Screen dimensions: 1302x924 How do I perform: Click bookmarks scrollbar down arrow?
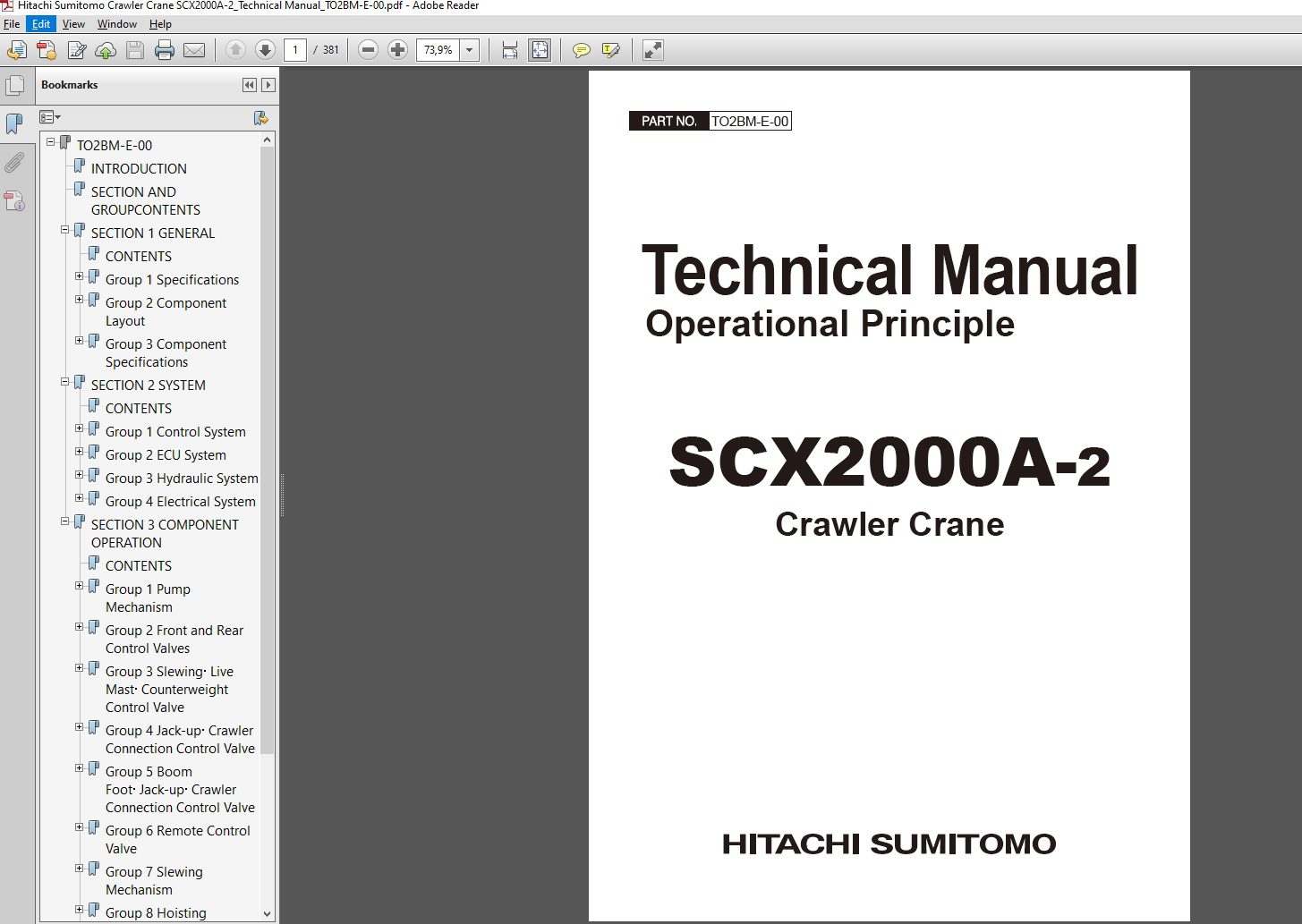click(267, 913)
